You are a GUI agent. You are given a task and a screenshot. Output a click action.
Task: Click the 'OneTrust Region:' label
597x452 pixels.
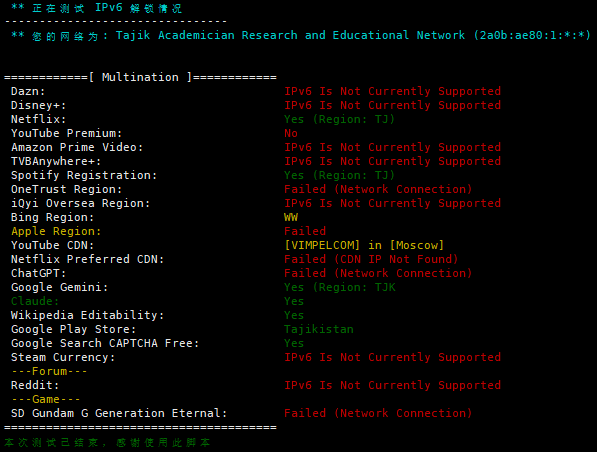(66, 189)
